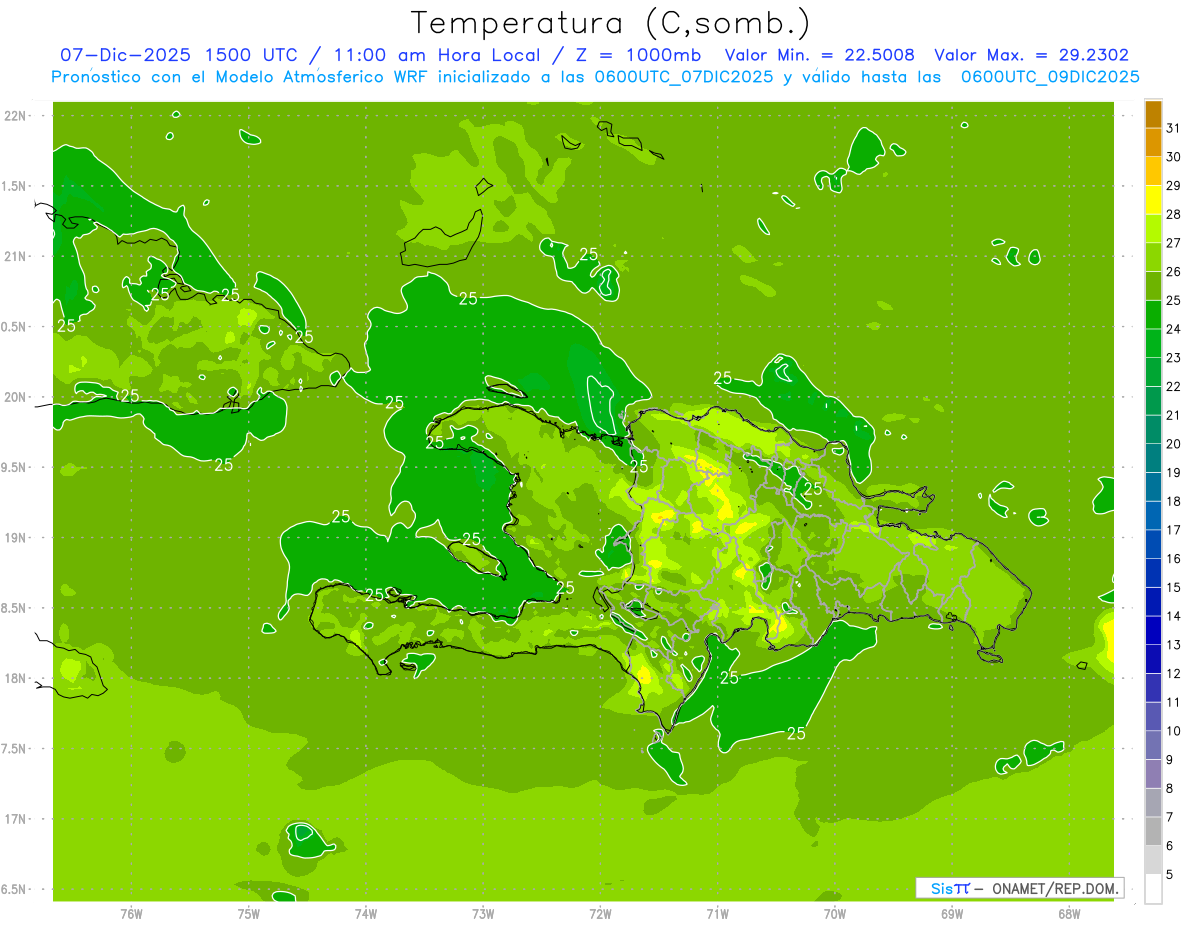The image size is (1200, 927).
Task: Click the '0600UTC_09DIC2025' valid-until time
Action: (1050, 77)
